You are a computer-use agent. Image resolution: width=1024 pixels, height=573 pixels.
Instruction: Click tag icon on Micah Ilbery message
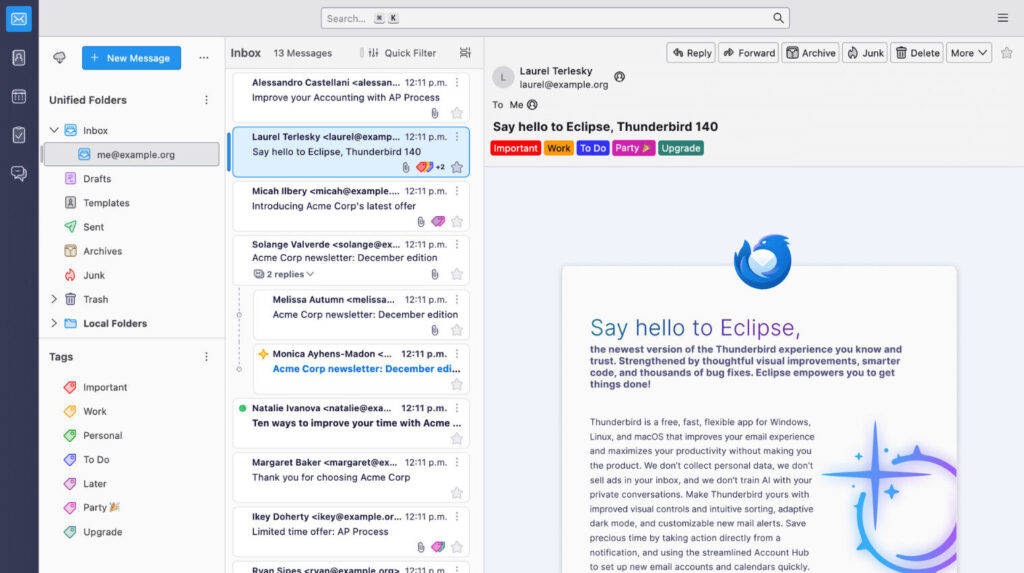(x=438, y=221)
